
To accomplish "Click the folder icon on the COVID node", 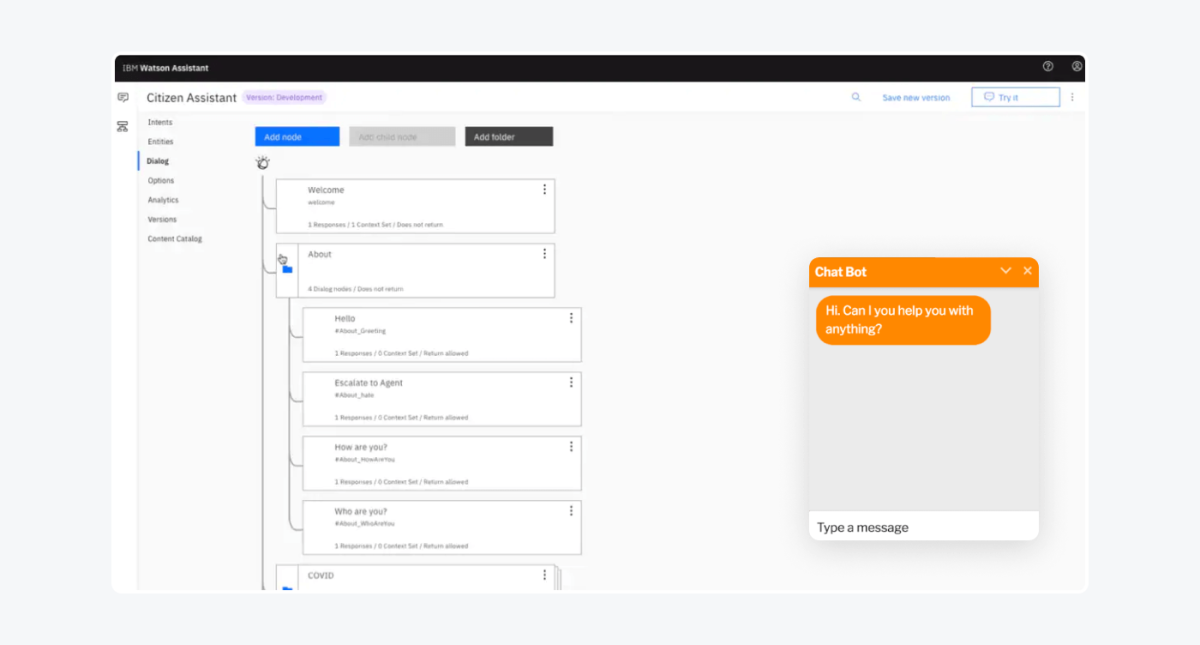I will coord(289,587).
